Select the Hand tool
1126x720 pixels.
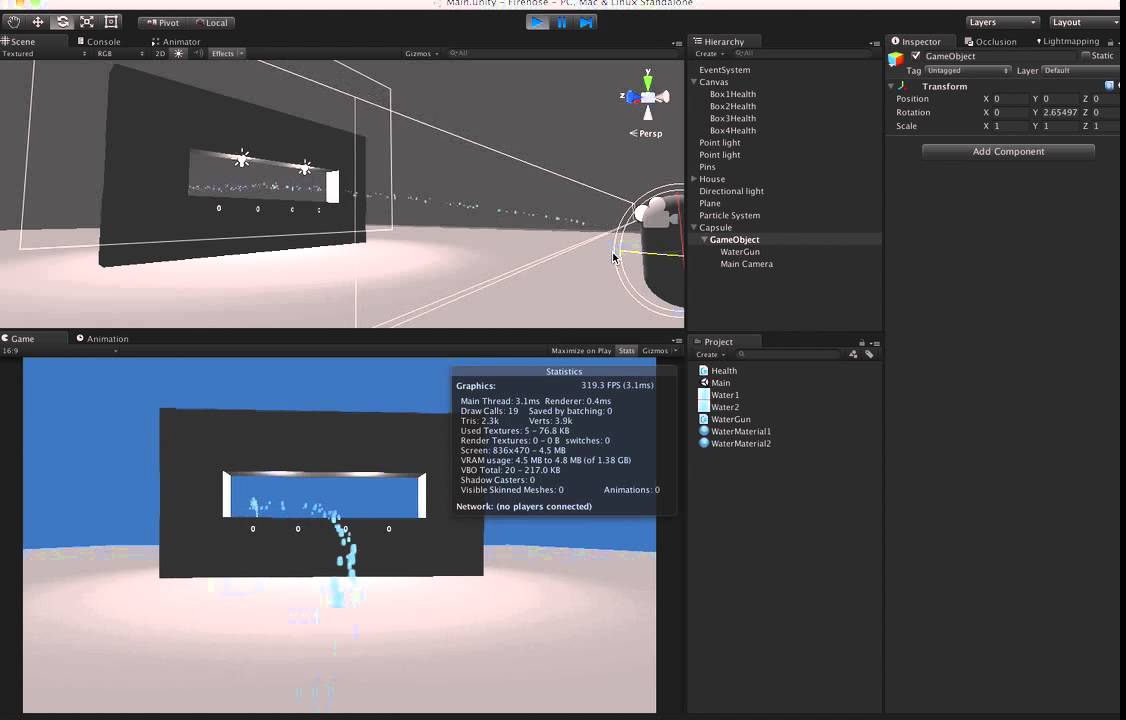14,22
